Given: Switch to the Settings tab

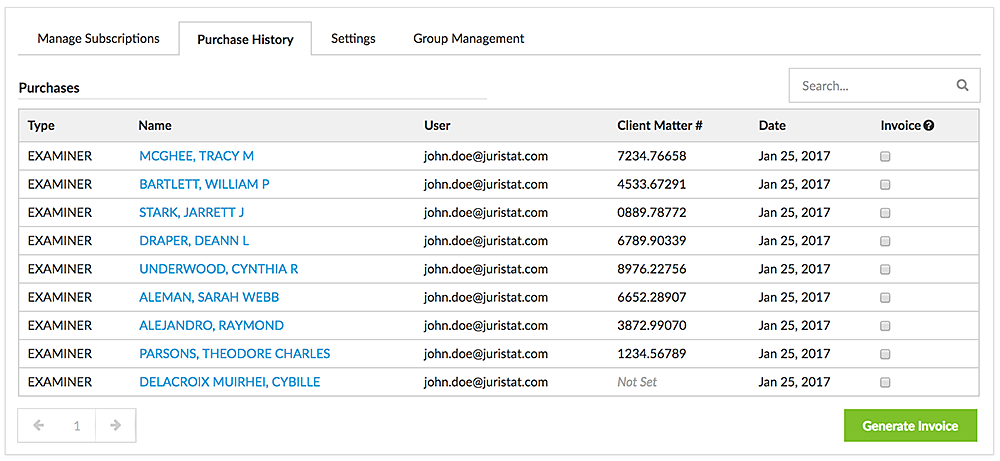Looking at the screenshot, I should (x=353, y=38).
